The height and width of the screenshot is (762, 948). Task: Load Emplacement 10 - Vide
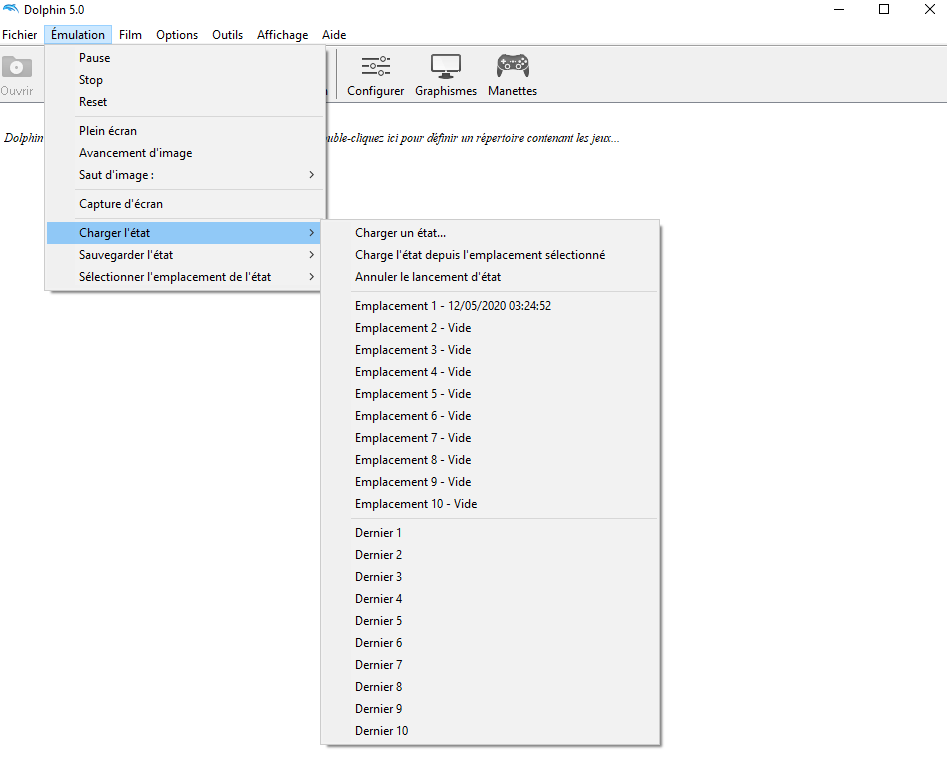(490, 504)
